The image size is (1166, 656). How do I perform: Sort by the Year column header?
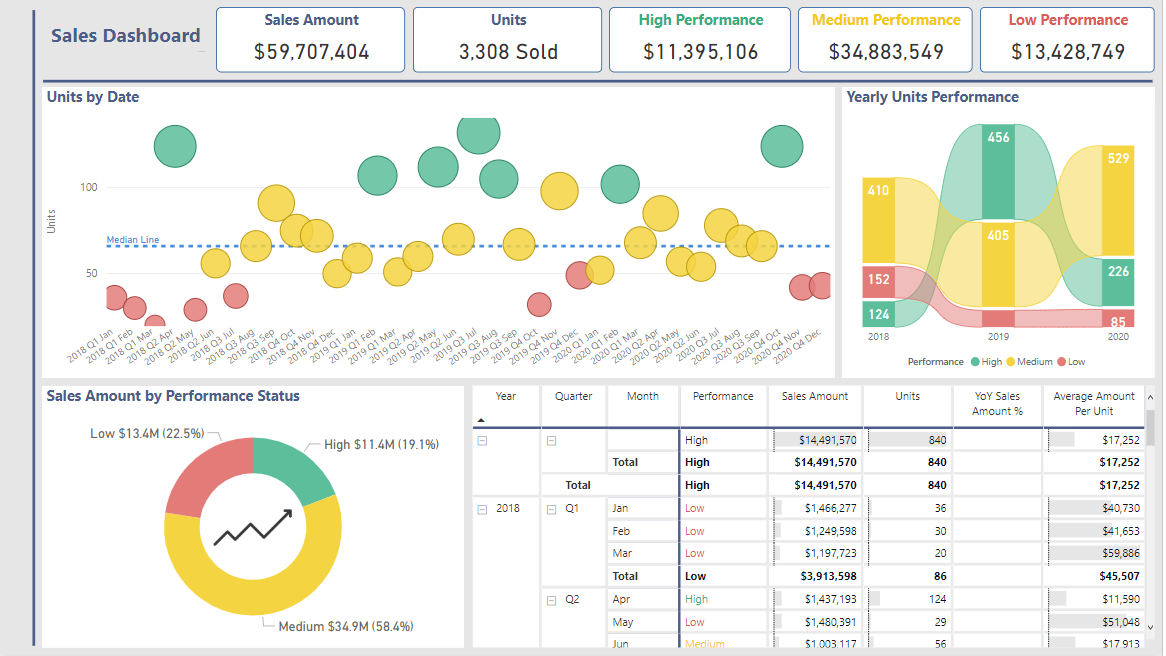(506, 396)
